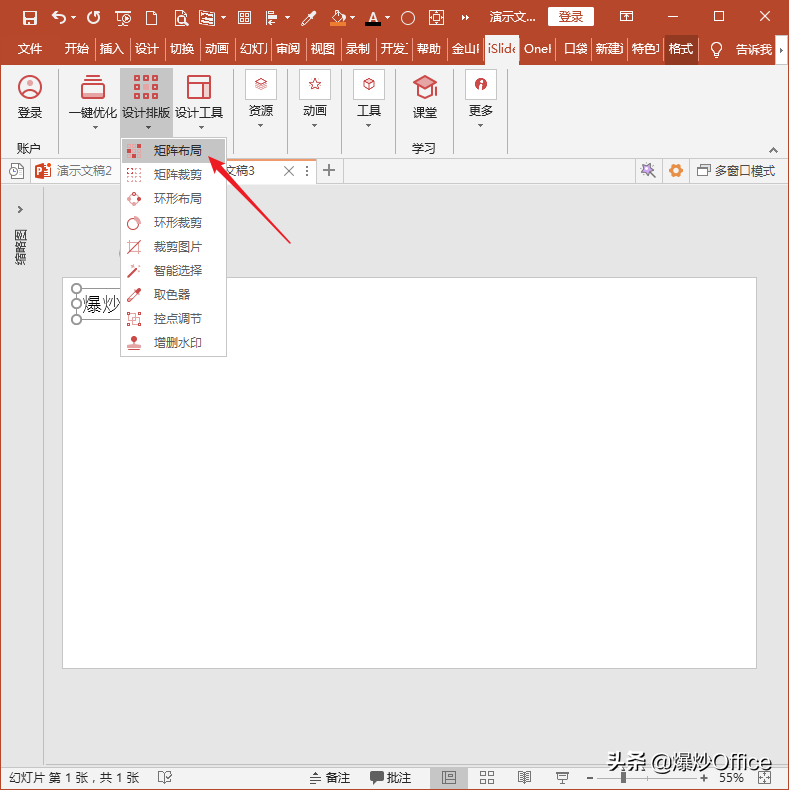Click the 登录 button in title bar
This screenshot has width=789, height=790.
point(570,17)
